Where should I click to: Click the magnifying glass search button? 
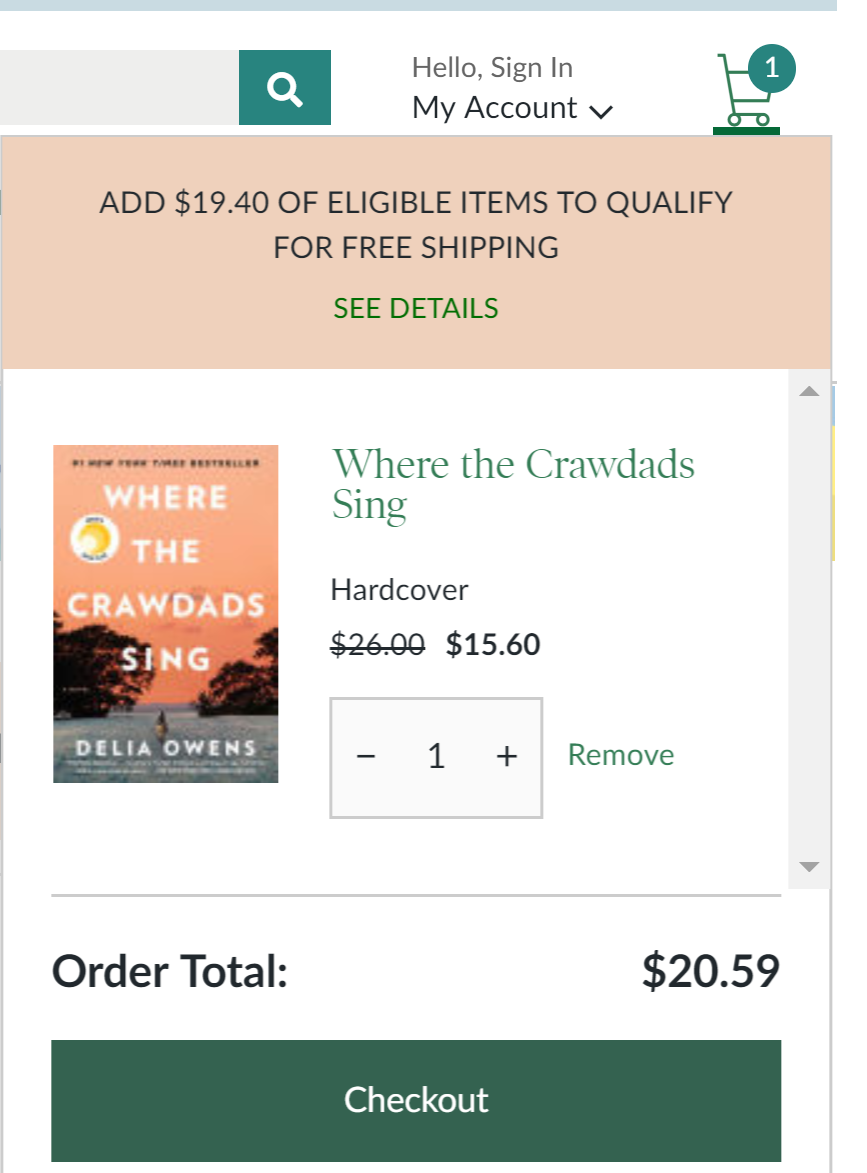tap(285, 89)
